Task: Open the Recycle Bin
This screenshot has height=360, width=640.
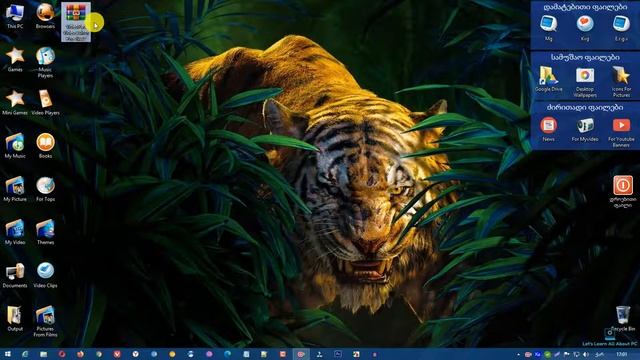Action: coord(623,318)
